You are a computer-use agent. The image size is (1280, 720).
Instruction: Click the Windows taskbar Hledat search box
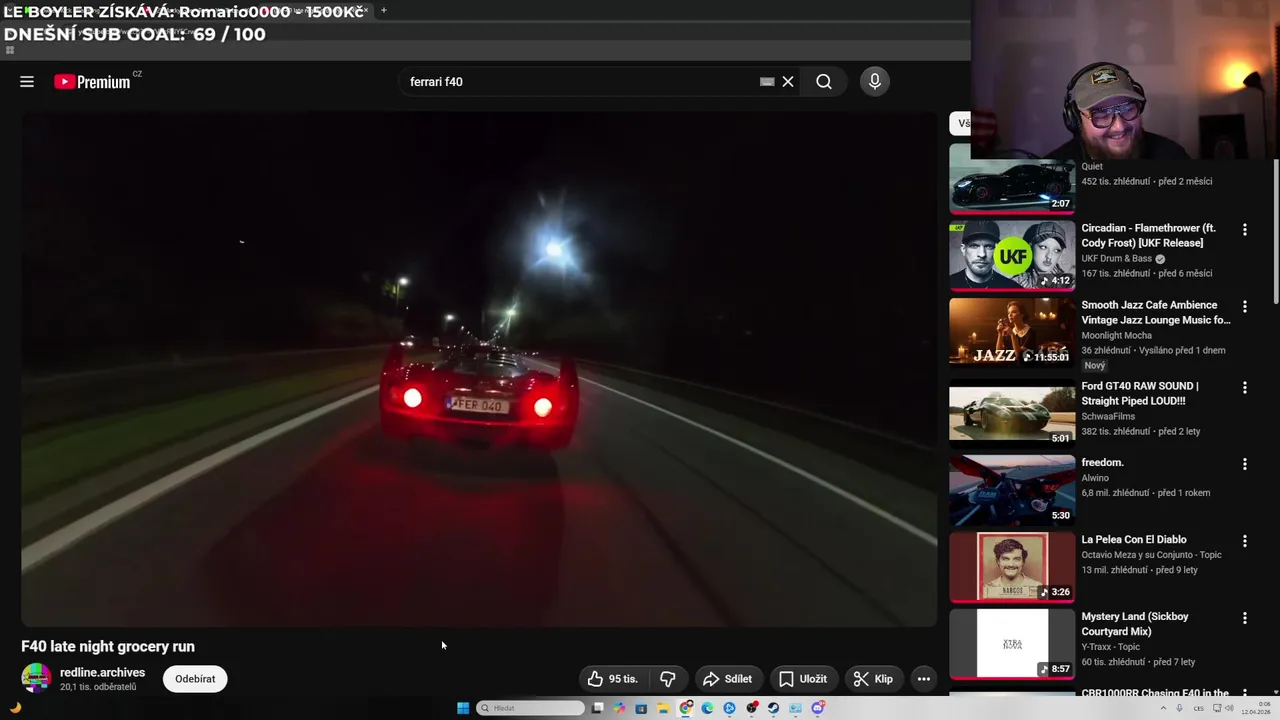[531, 708]
